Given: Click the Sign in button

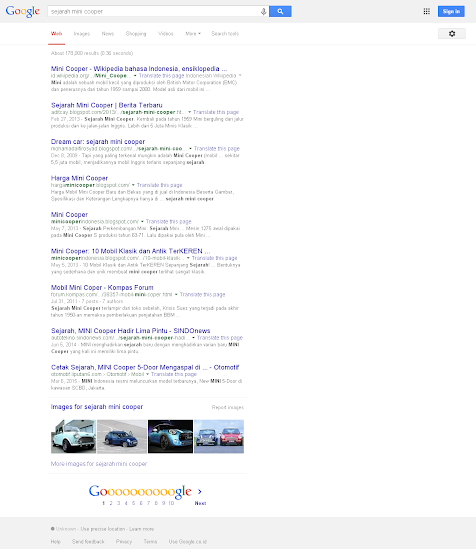Looking at the screenshot, I should 451,11.
